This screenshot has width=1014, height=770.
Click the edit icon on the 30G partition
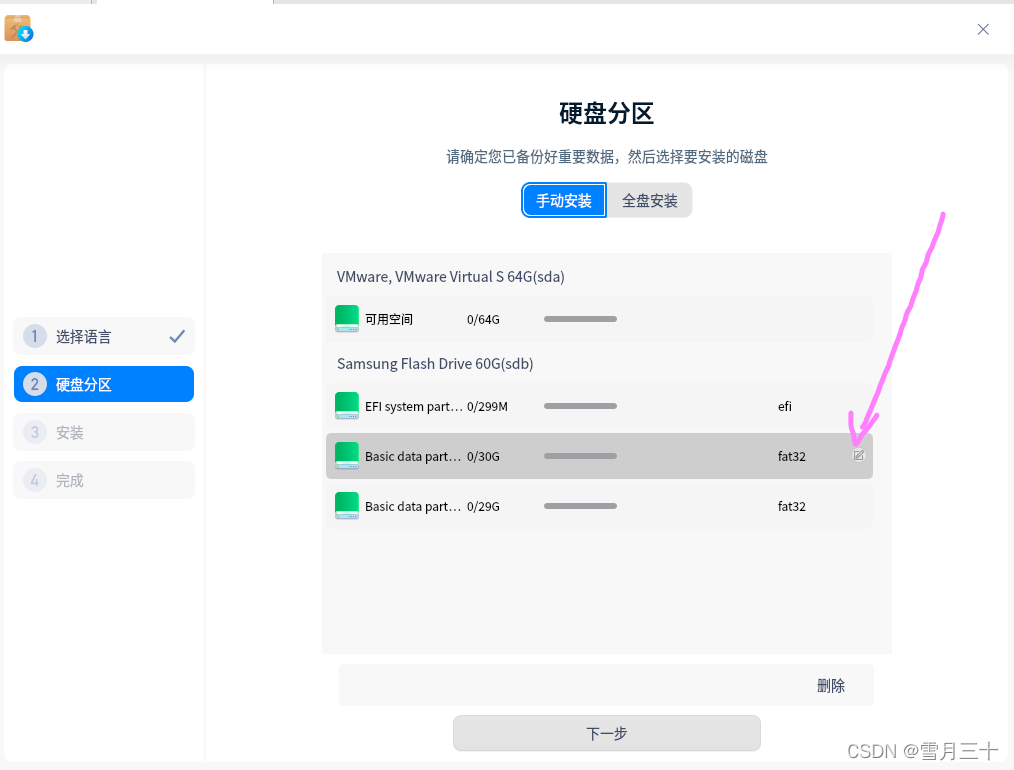(x=858, y=456)
